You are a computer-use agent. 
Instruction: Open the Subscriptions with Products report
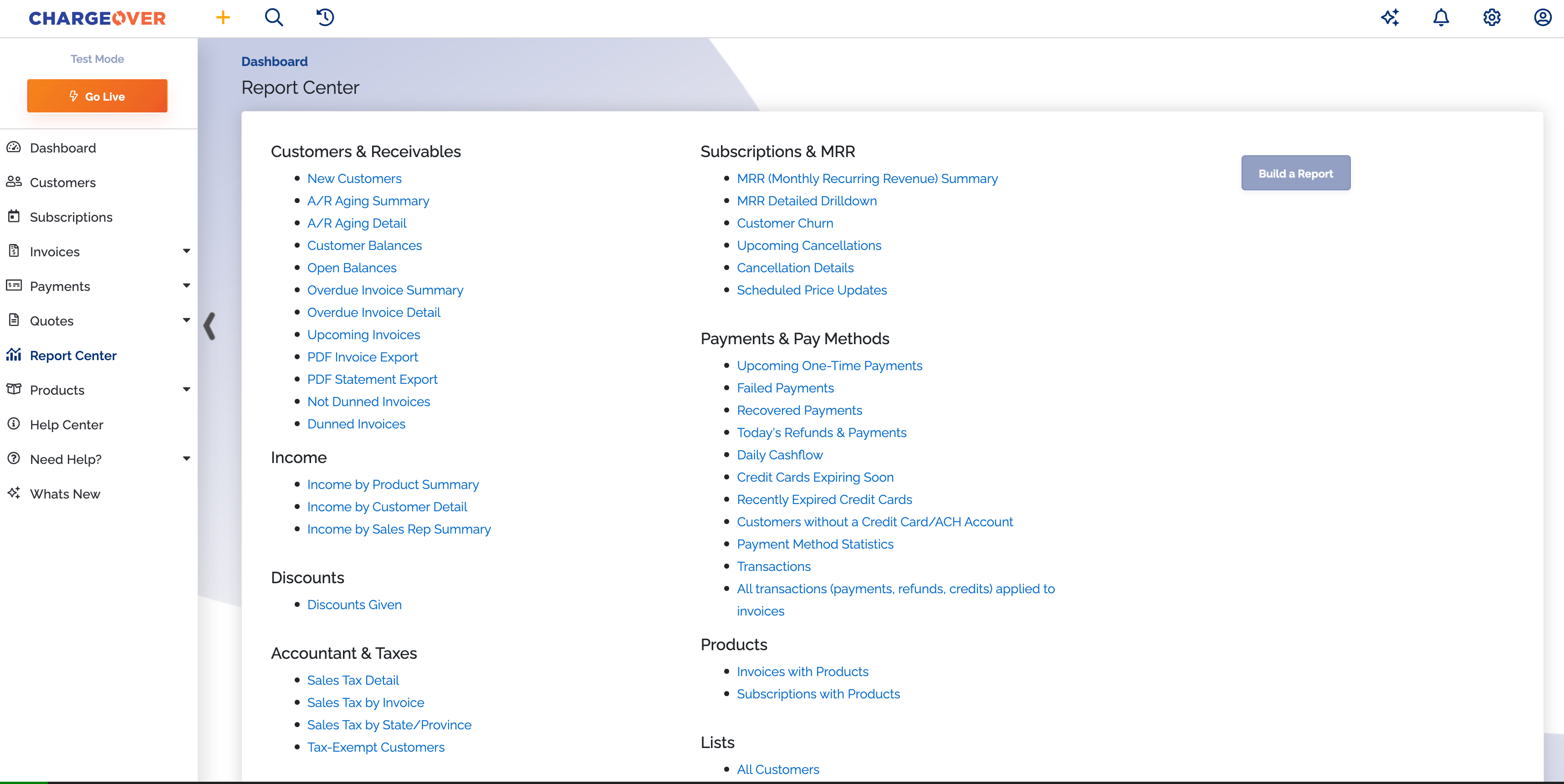[818, 693]
